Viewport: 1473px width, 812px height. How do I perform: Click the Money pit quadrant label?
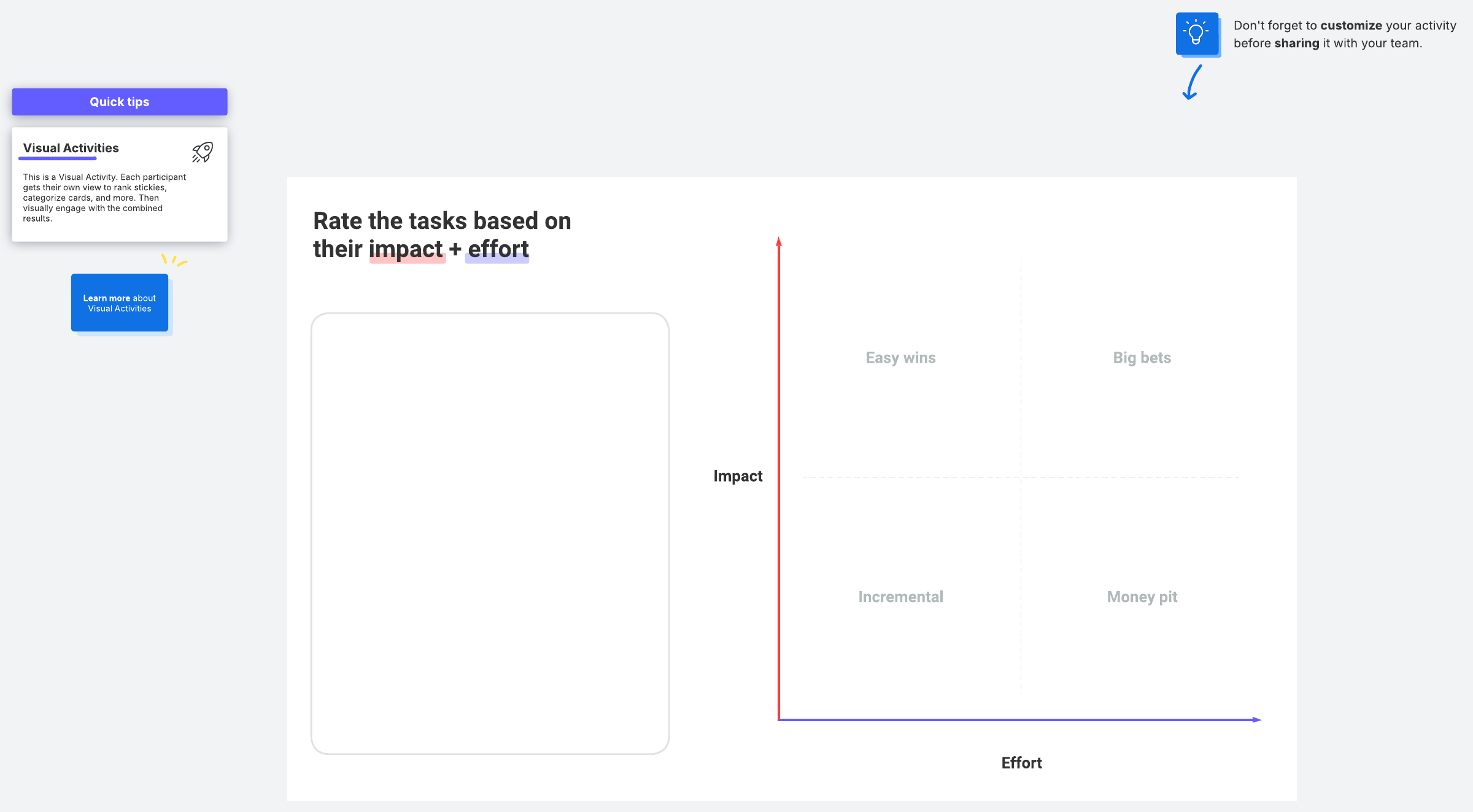1142,597
